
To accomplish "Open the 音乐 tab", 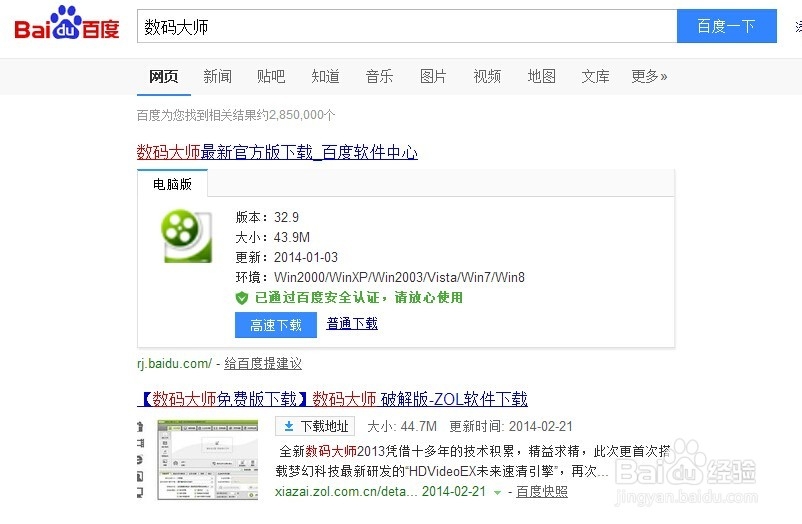I will [x=380, y=77].
